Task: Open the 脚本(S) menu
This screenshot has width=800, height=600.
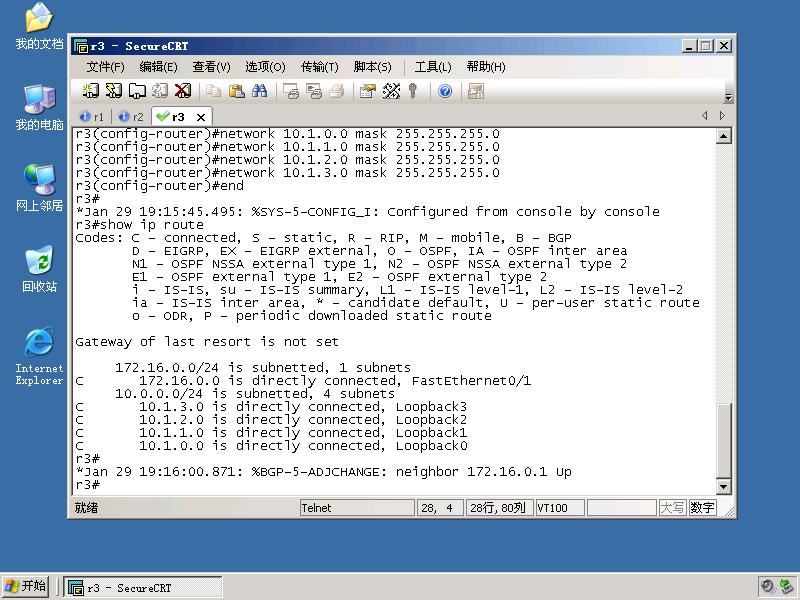Action: [372, 67]
